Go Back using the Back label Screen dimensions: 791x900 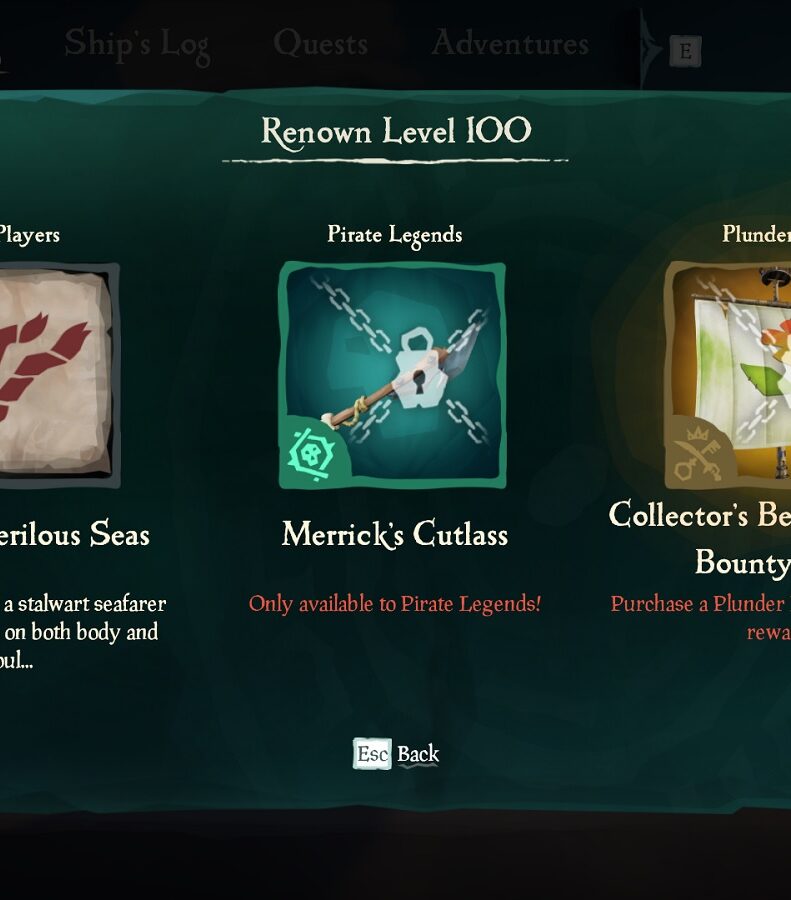[x=418, y=754]
